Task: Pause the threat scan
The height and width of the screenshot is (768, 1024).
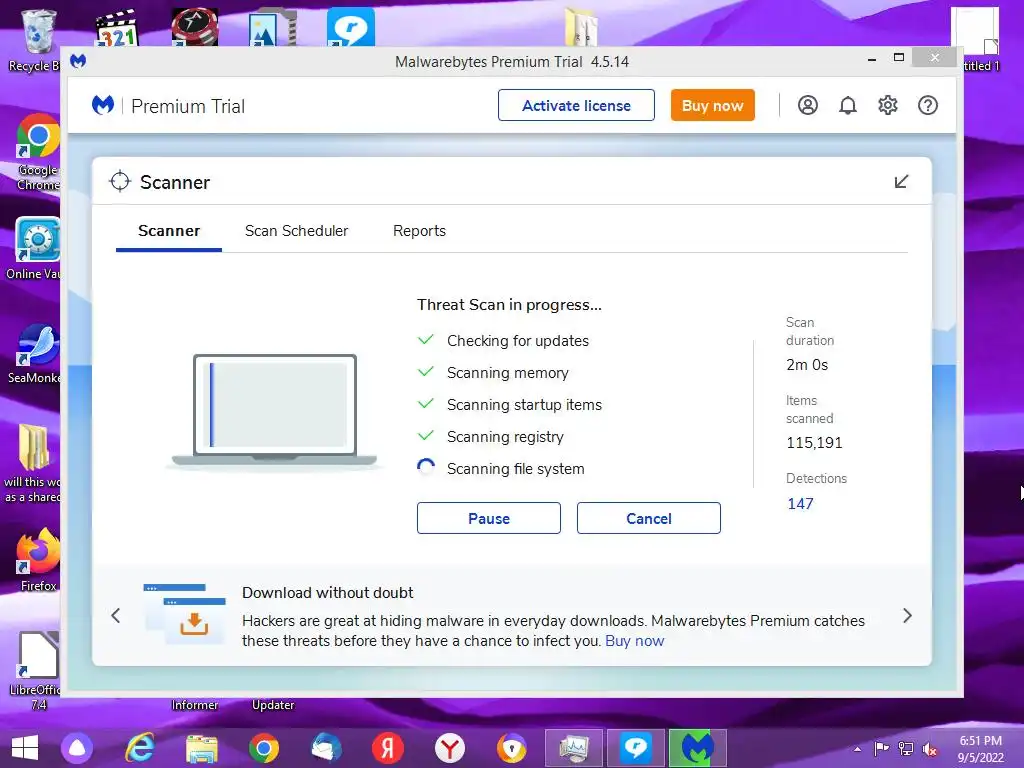Action: (488, 518)
